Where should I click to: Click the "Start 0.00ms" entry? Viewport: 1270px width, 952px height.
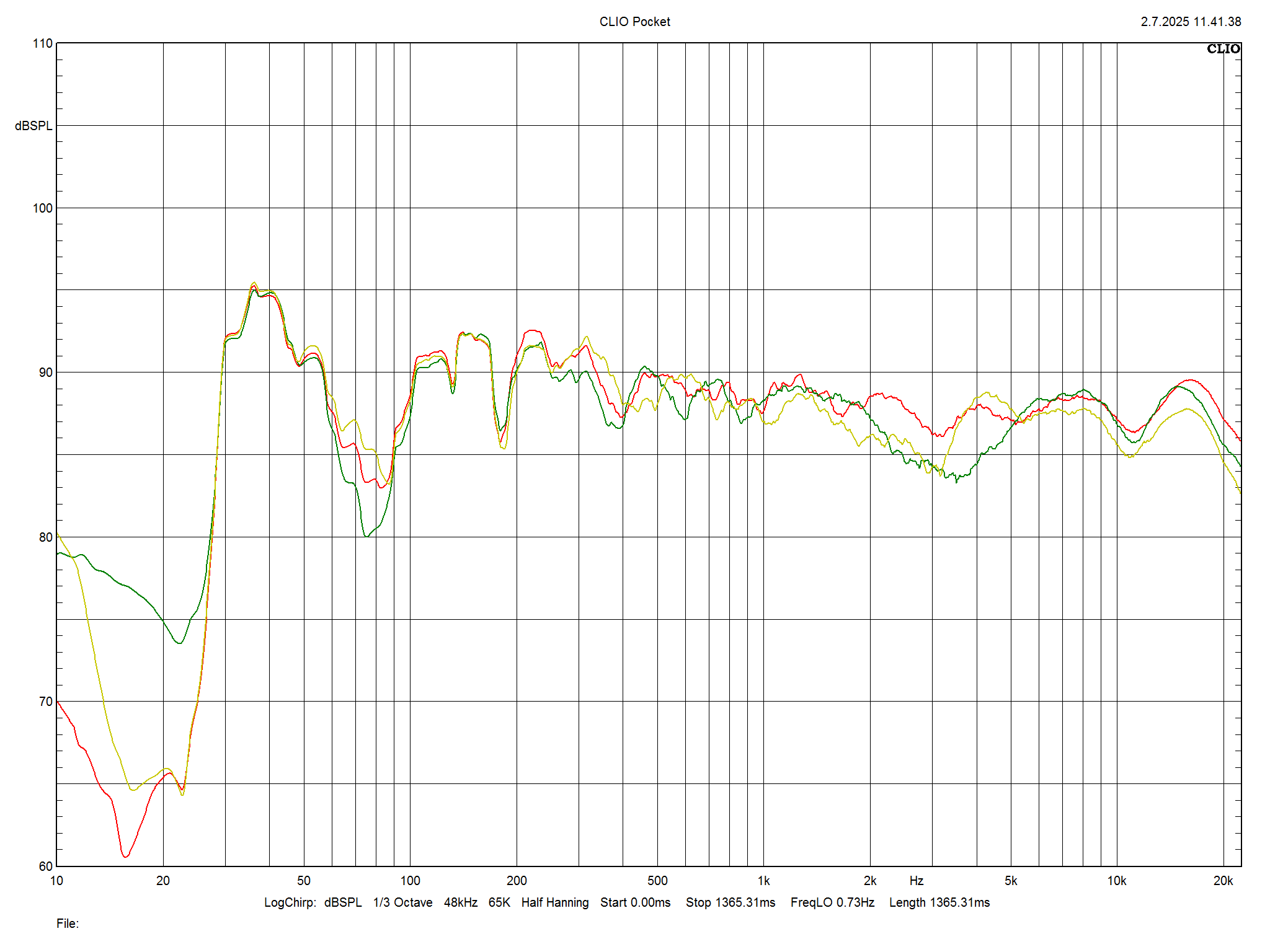[x=635, y=902]
